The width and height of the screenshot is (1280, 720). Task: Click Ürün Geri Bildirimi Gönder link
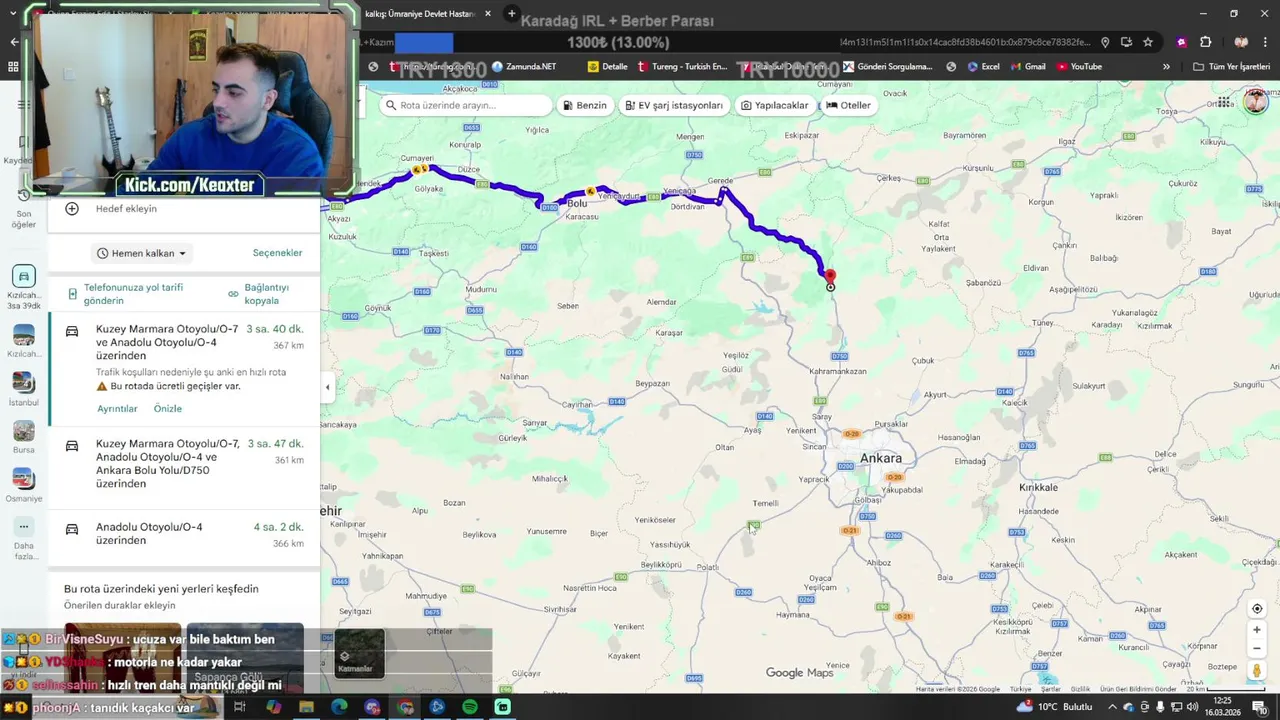tap(1138, 689)
